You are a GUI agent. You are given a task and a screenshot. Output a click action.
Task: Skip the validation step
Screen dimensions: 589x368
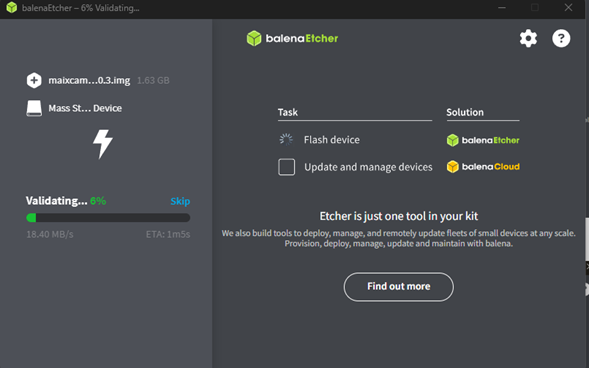180,201
